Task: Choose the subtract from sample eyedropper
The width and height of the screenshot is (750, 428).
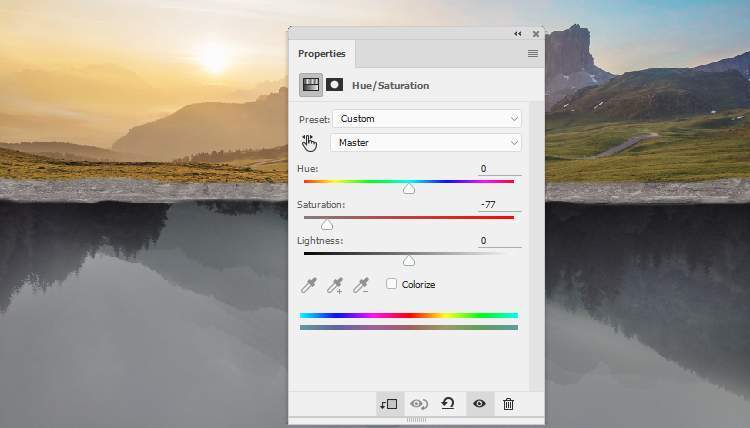Action: point(361,285)
